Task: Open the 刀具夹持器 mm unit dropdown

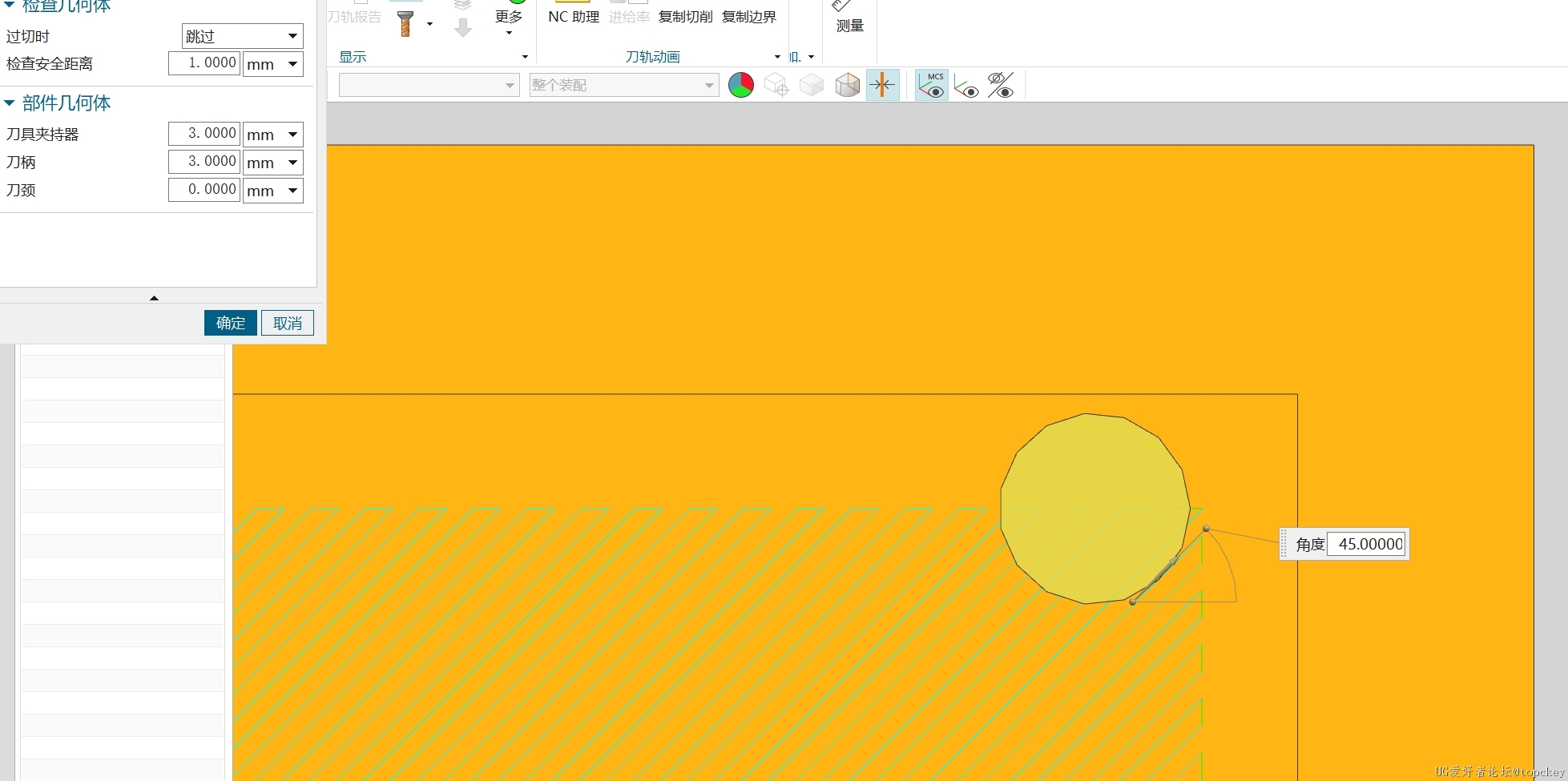Action: [x=273, y=135]
